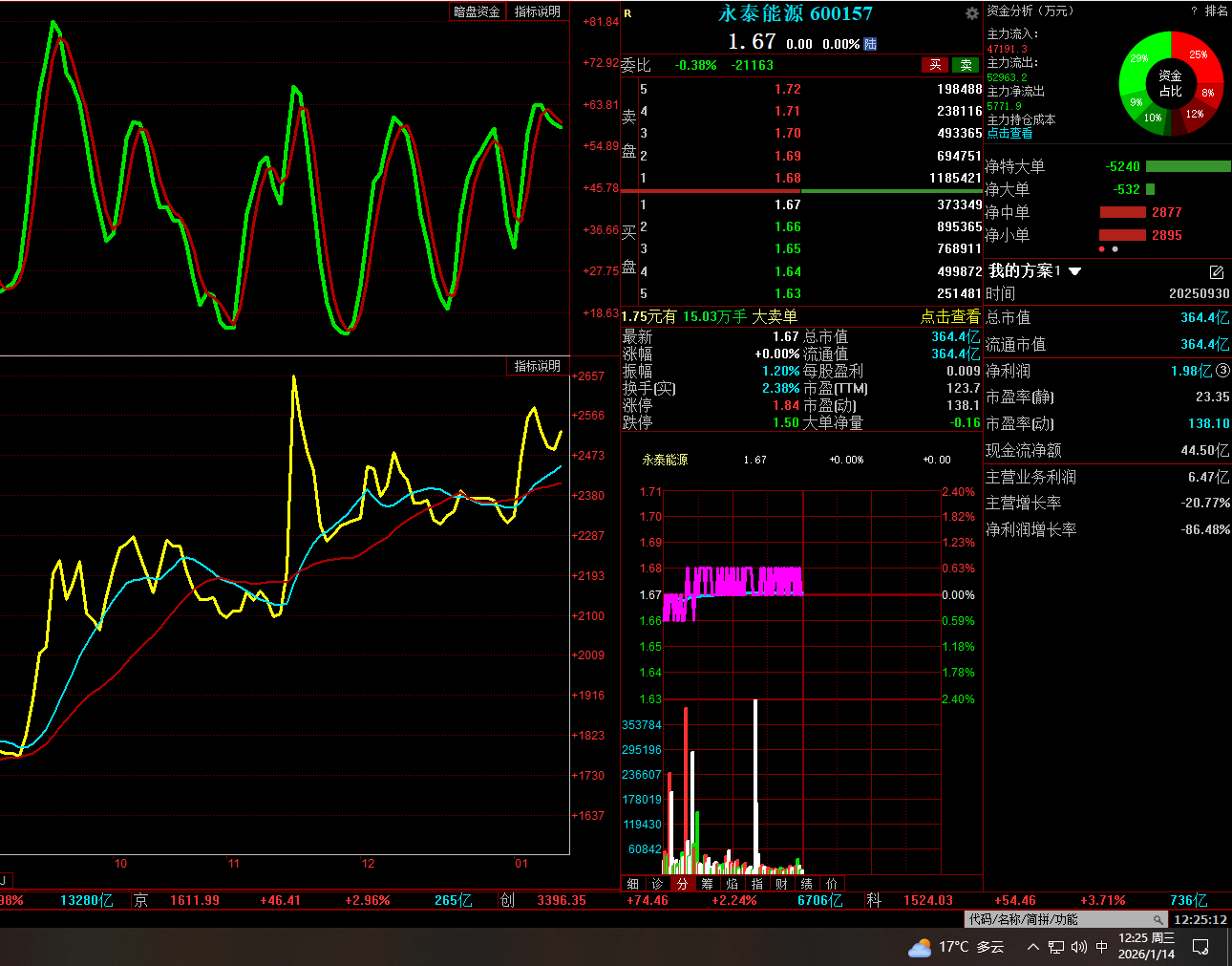Select sell level 5 price 1.72
The width and height of the screenshot is (1232, 966).
click(788, 89)
